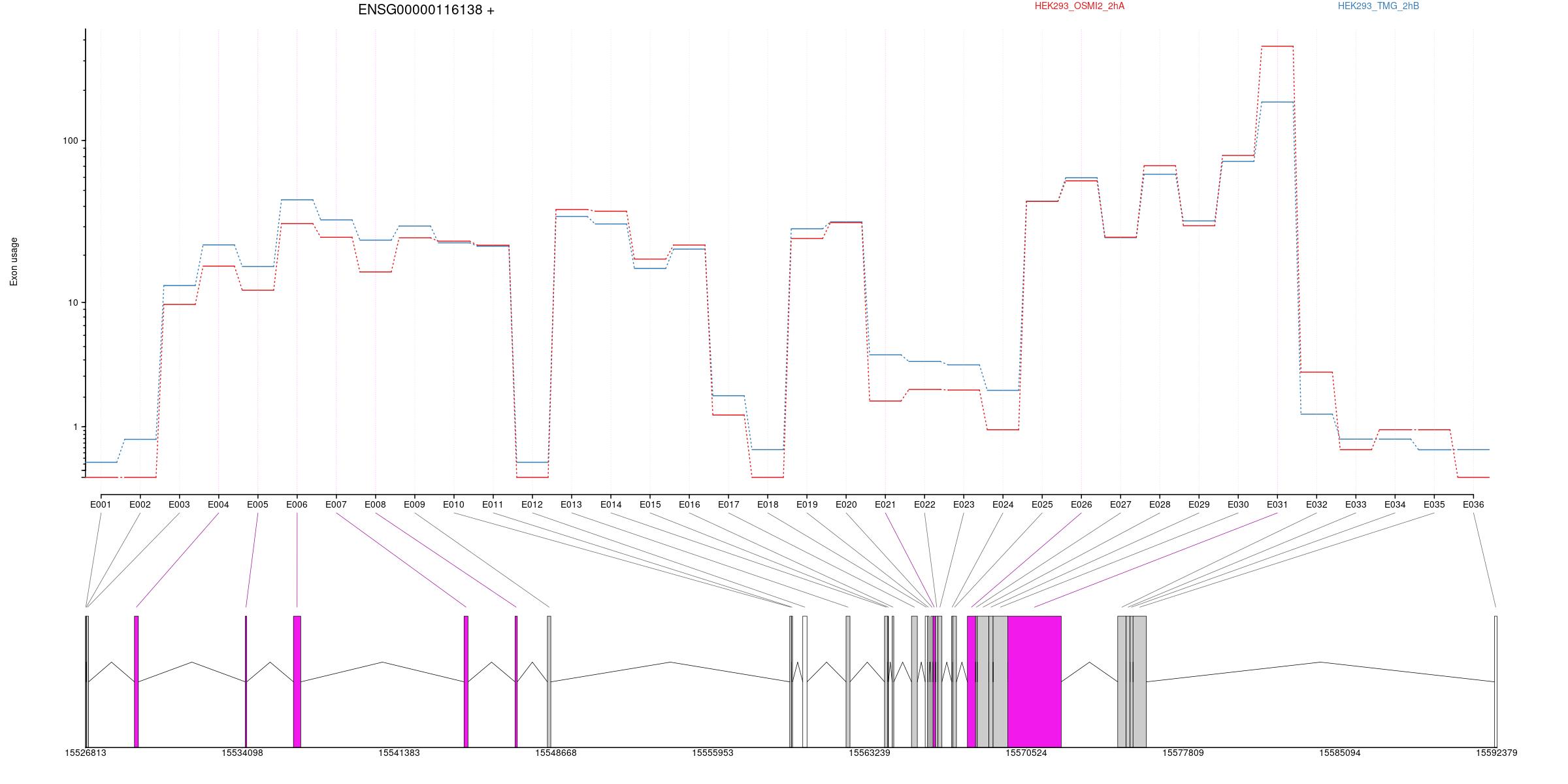This screenshot has height=784, width=1568.
Task: Select exon label E022
Action: pyautogui.click(x=924, y=504)
